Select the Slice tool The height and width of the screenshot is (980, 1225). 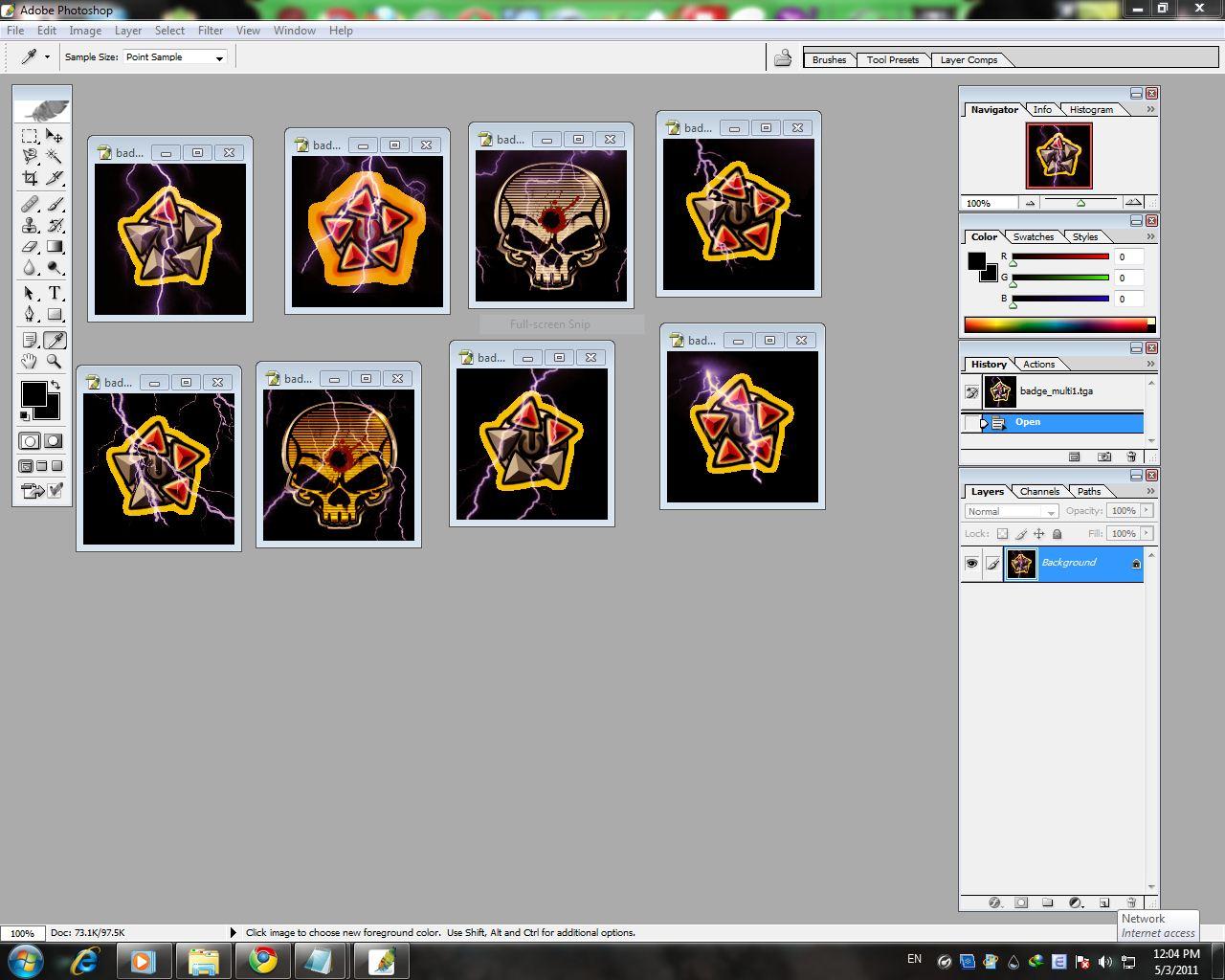tap(55, 178)
